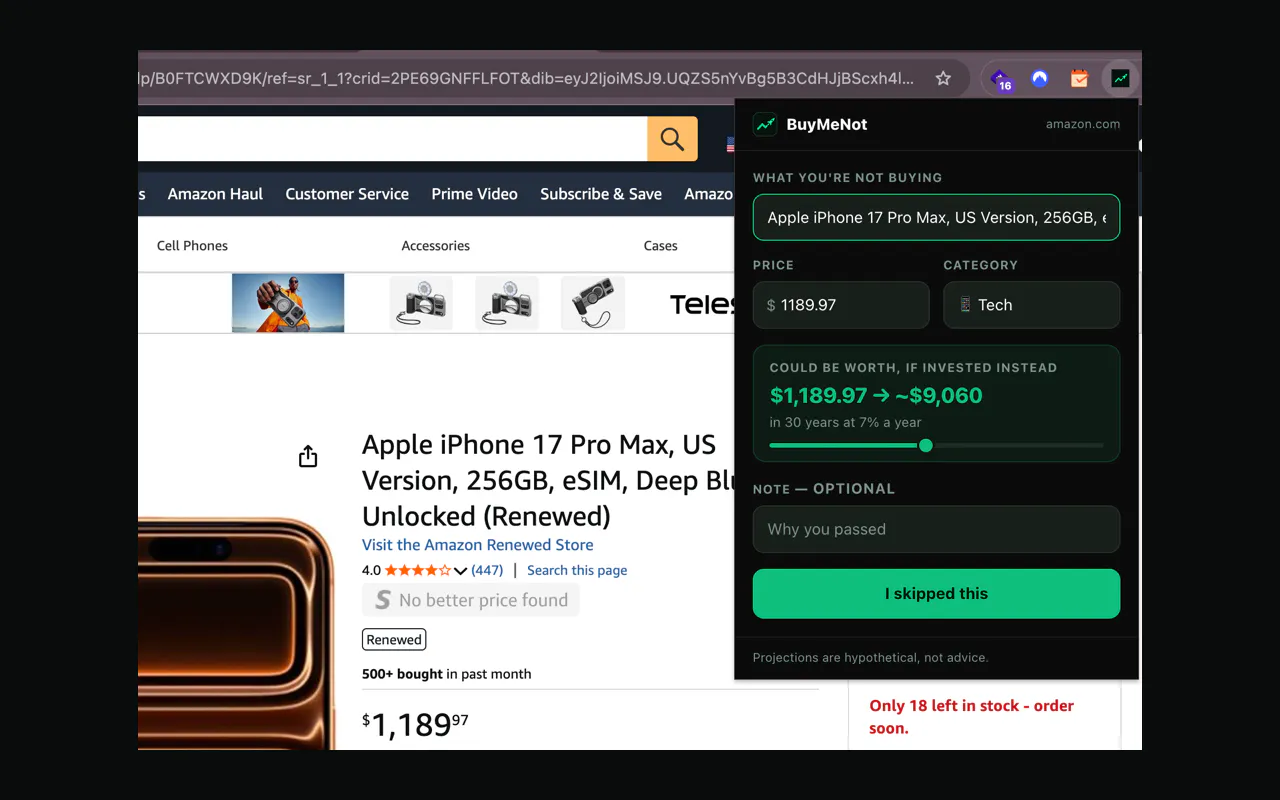The image size is (1280, 800).
Task: Visit the Amazon Renewed Store link
Action: point(477,545)
